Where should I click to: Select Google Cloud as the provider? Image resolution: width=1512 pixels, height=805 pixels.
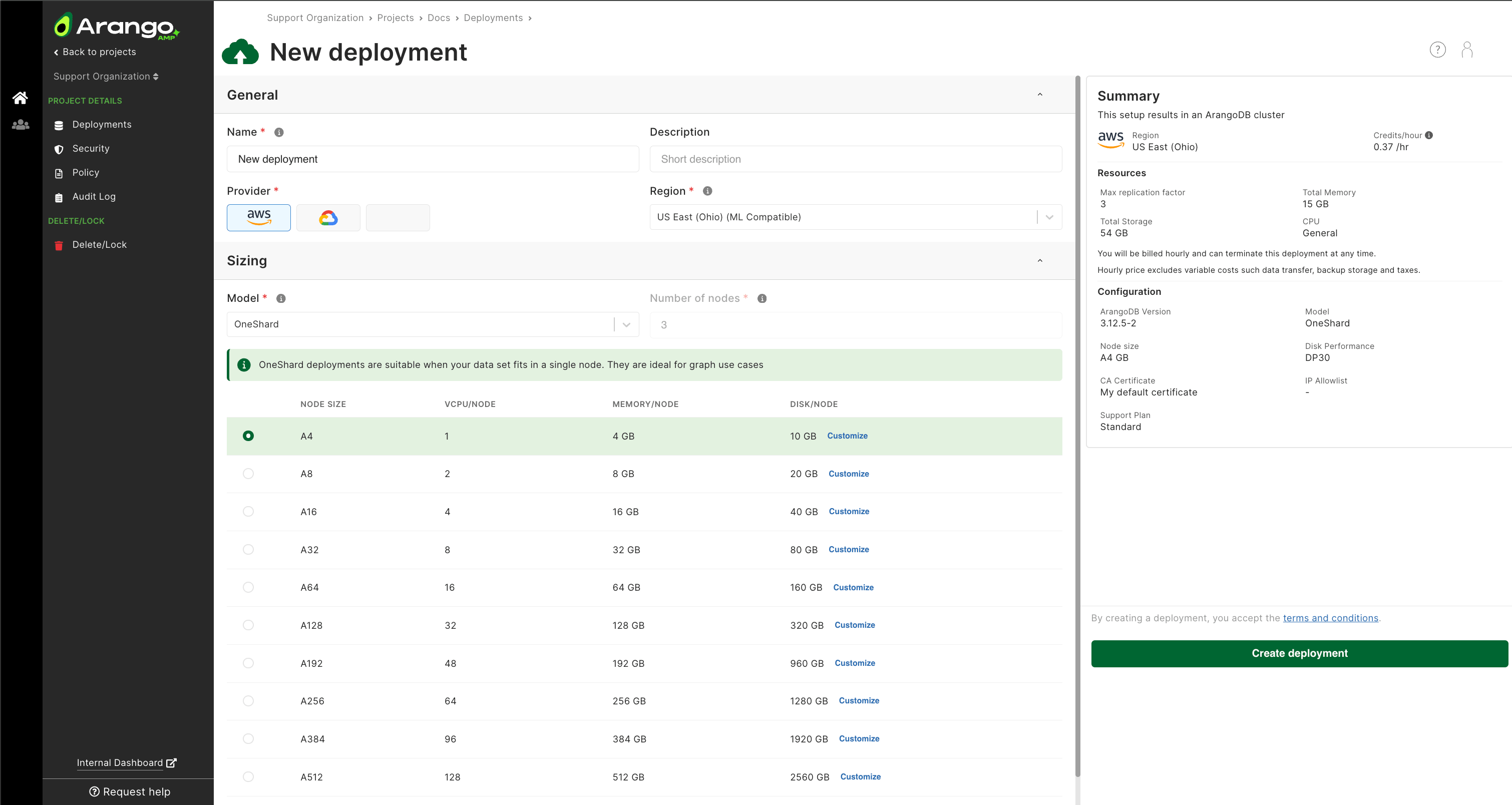(x=328, y=218)
